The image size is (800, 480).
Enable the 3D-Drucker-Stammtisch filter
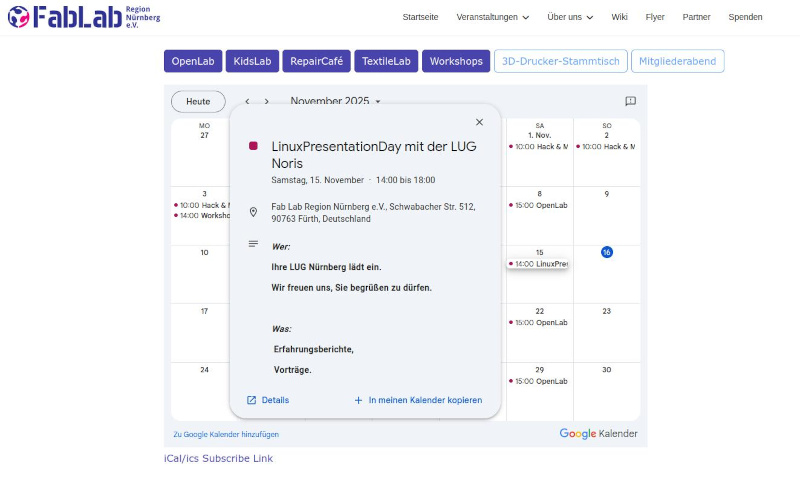click(x=561, y=61)
